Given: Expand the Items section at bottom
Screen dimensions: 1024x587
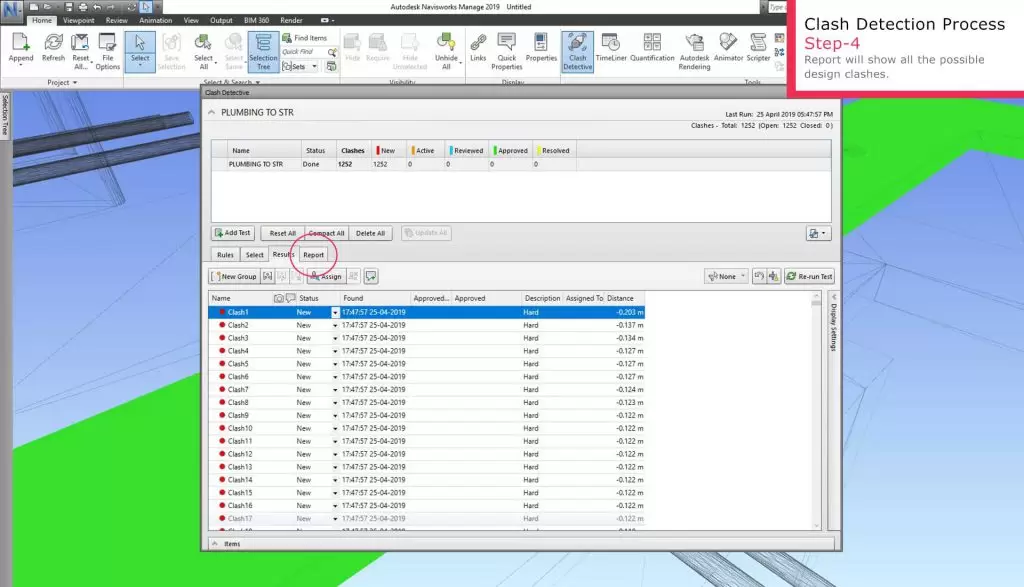Looking at the screenshot, I should 212,544.
